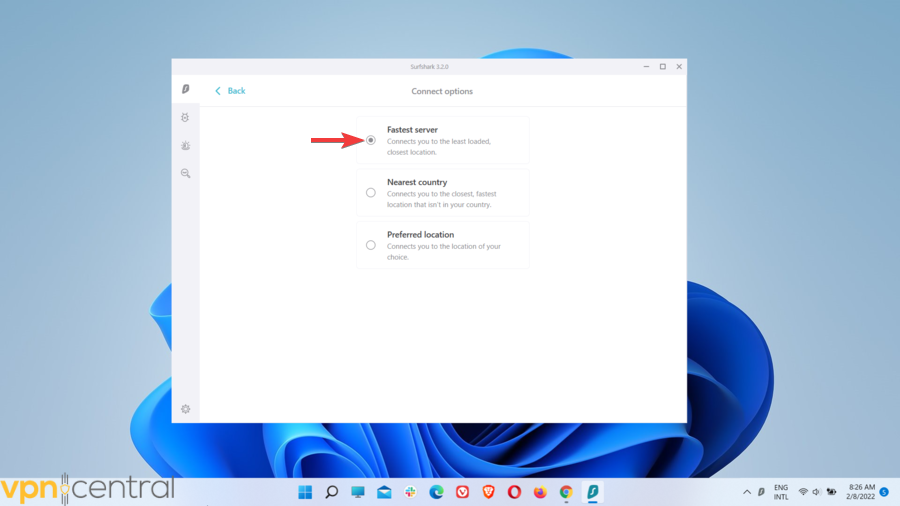Select the Preferred location radio button
Image resolution: width=900 pixels, height=506 pixels.
pos(371,245)
